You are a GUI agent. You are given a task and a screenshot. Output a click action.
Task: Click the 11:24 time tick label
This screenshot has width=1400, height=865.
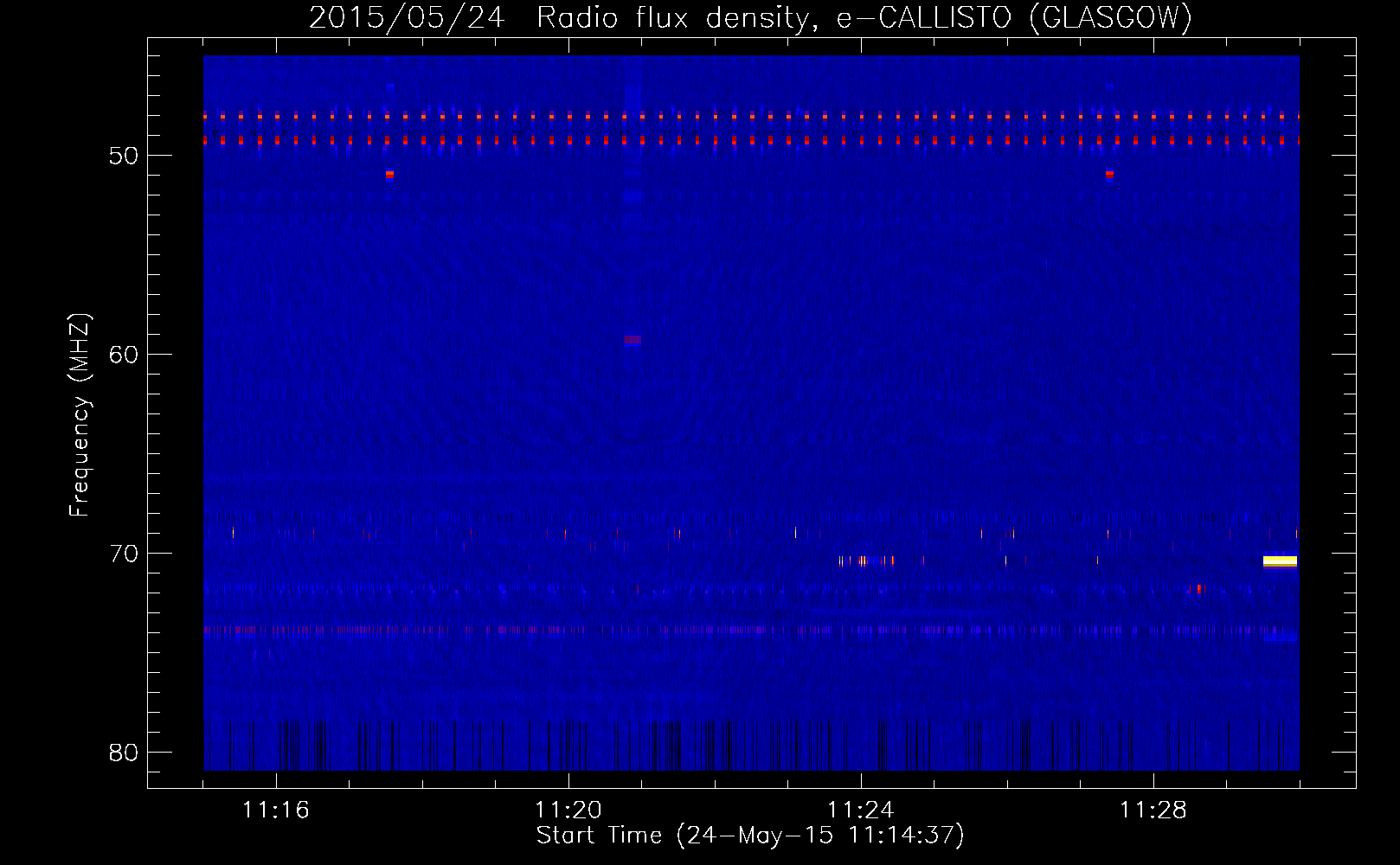(861, 811)
